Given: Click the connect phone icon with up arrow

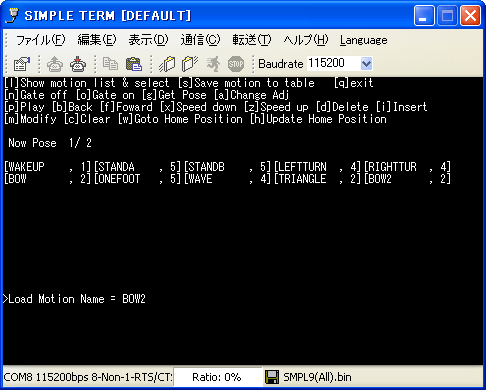Looking at the screenshot, I should tap(55, 64).
